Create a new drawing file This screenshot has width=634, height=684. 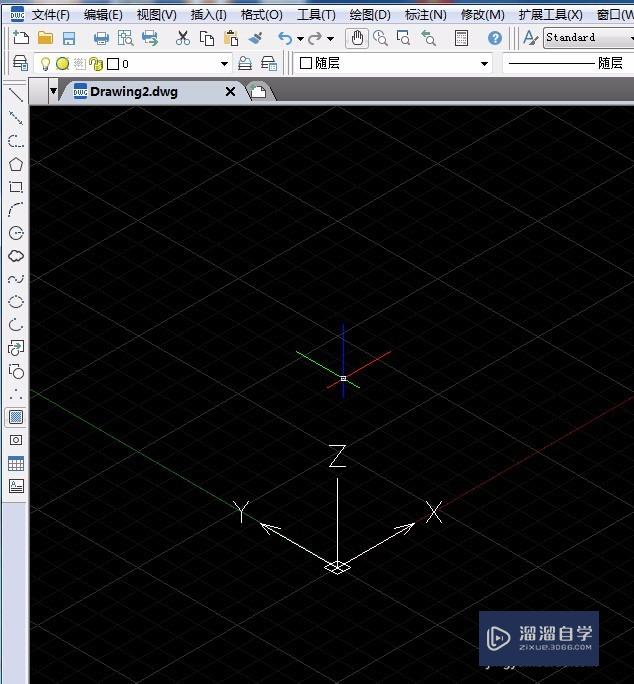tap(21, 38)
